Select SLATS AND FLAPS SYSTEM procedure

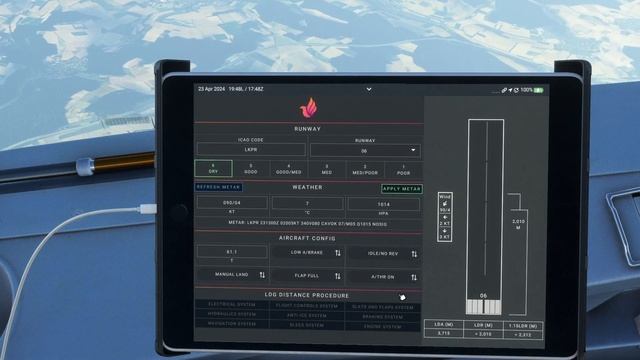point(382,307)
